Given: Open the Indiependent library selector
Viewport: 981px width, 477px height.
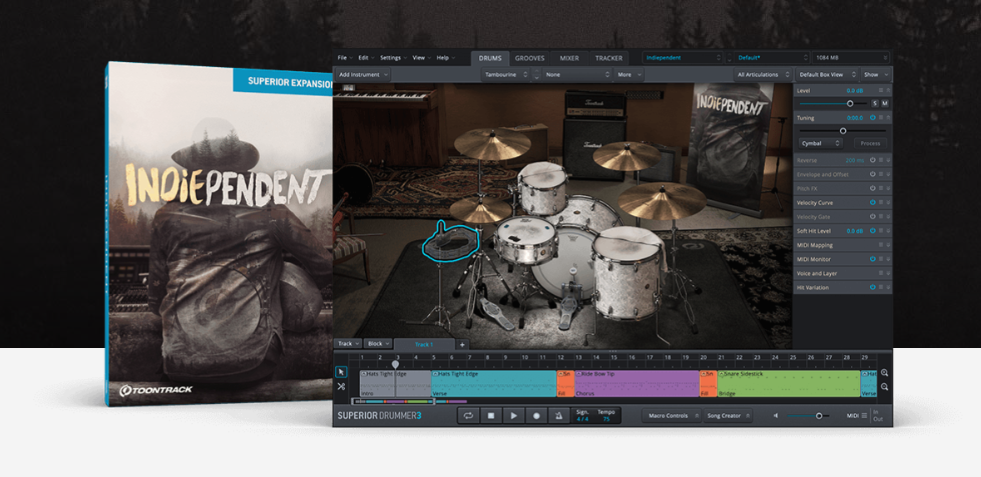Looking at the screenshot, I should coord(683,58).
